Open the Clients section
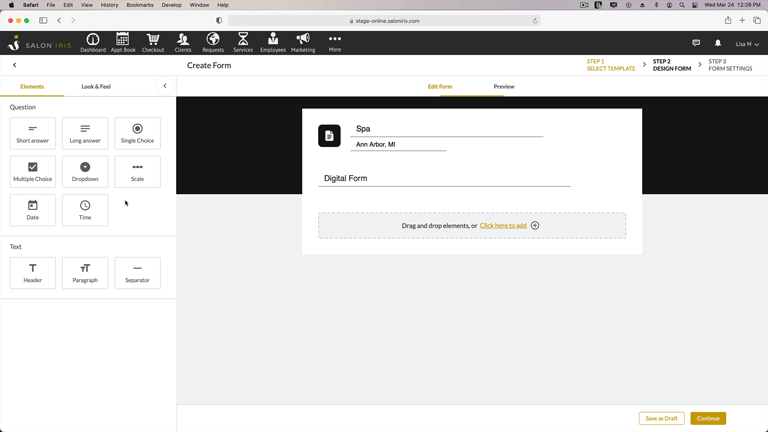Image resolution: width=768 pixels, height=432 pixels. (183, 42)
